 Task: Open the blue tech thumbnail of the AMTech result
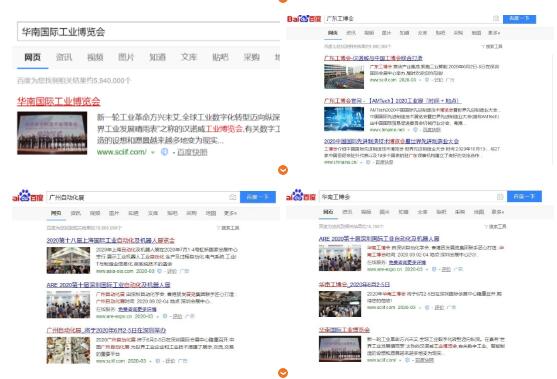[344, 119]
